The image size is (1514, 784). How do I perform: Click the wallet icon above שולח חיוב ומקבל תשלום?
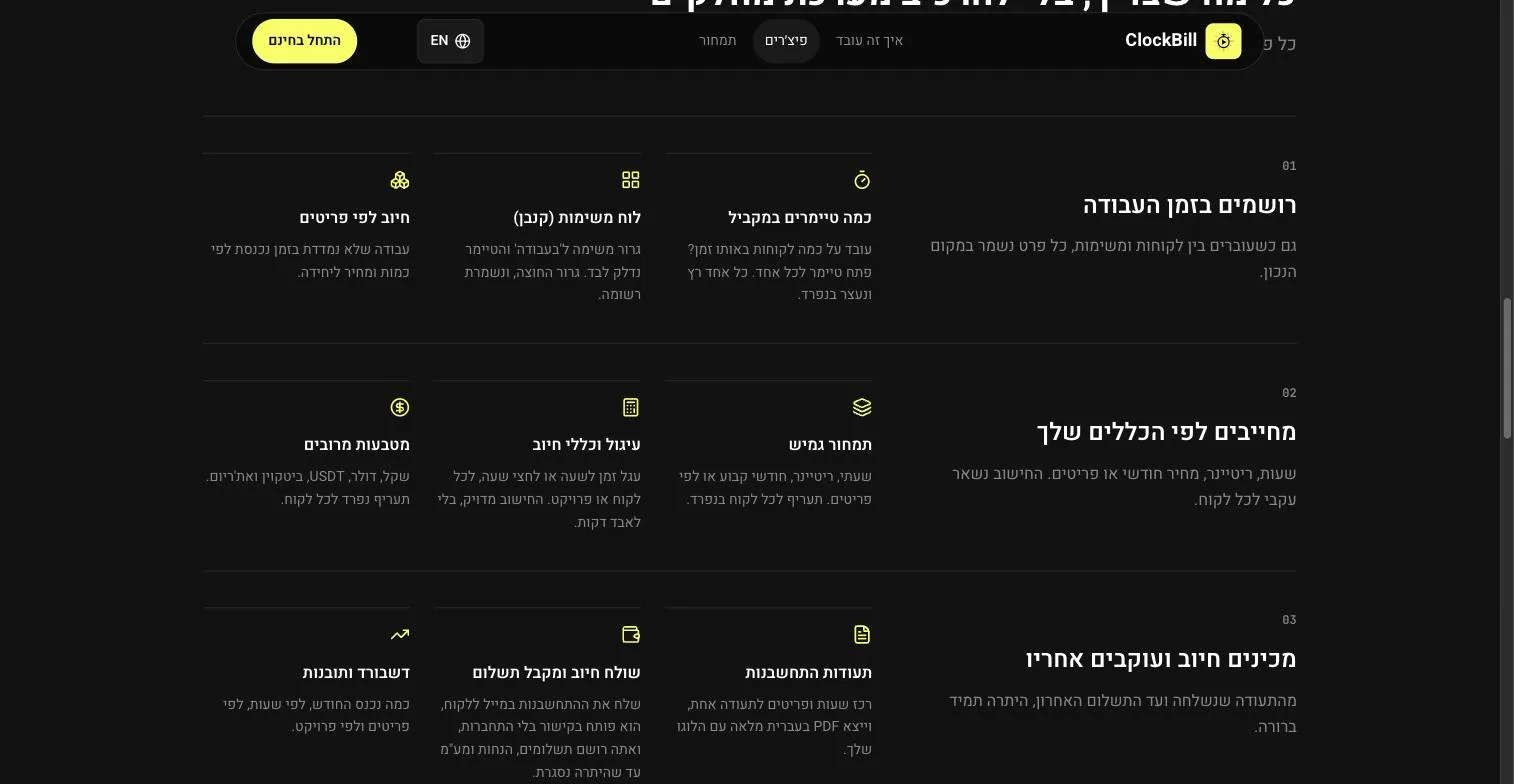pyautogui.click(x=631, y=634)
